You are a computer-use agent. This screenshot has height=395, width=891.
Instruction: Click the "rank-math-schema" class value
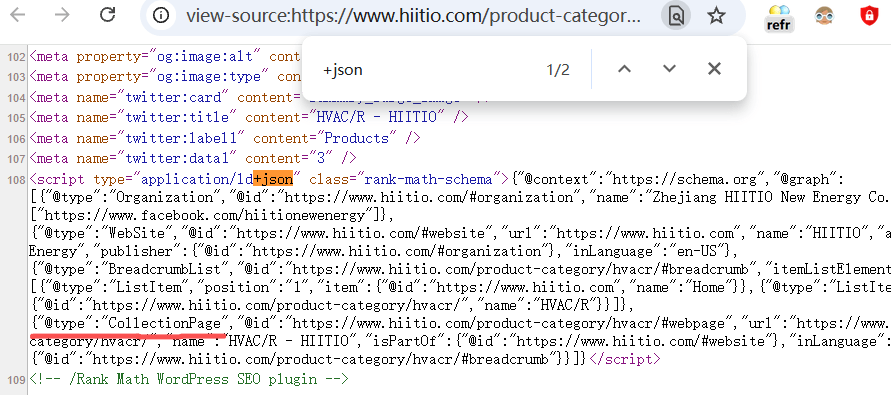coord(429,179)
